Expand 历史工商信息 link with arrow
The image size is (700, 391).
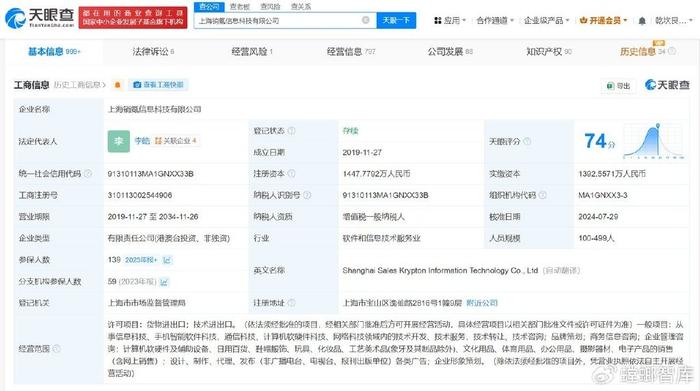click(80, 85)
